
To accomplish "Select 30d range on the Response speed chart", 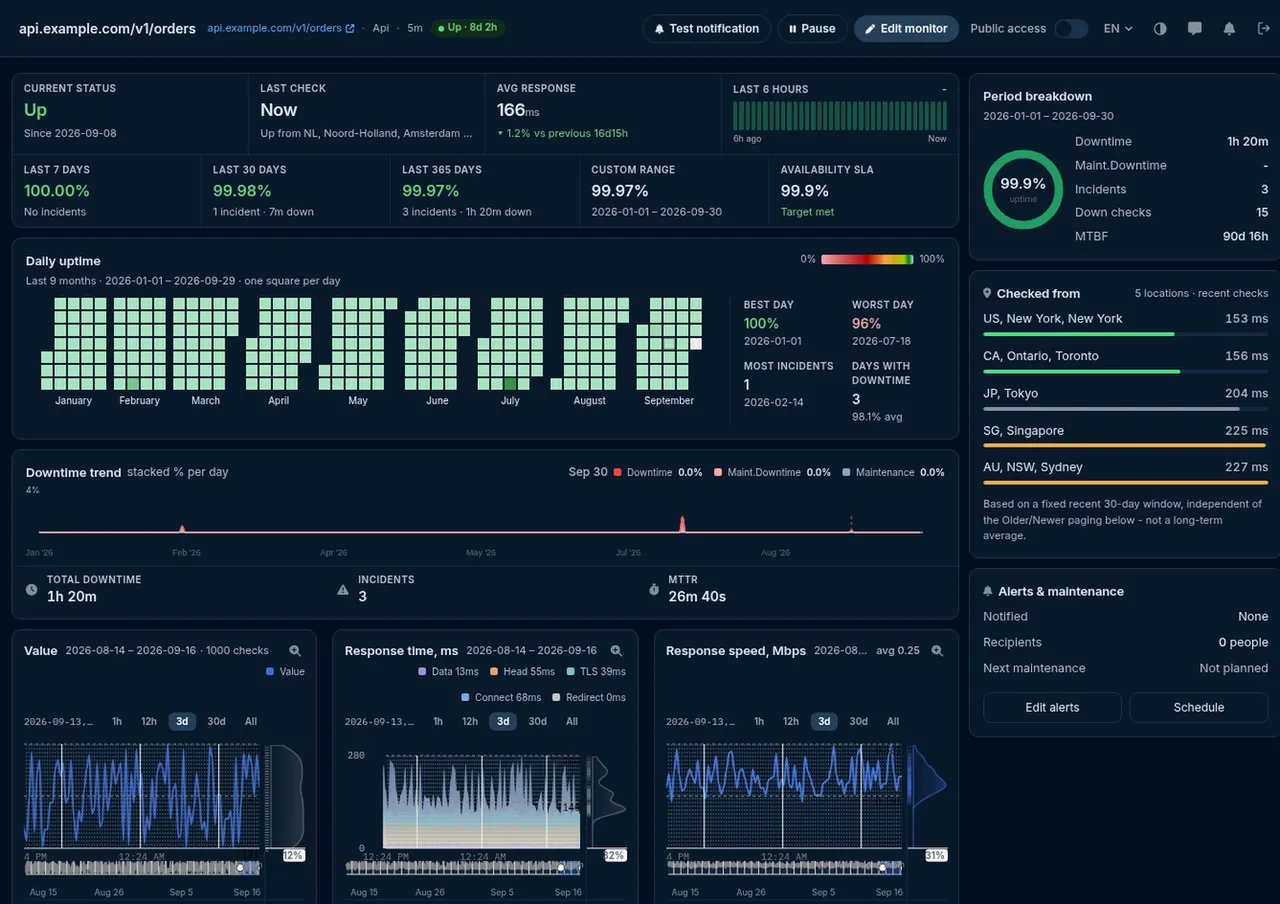I will point(858,721).
